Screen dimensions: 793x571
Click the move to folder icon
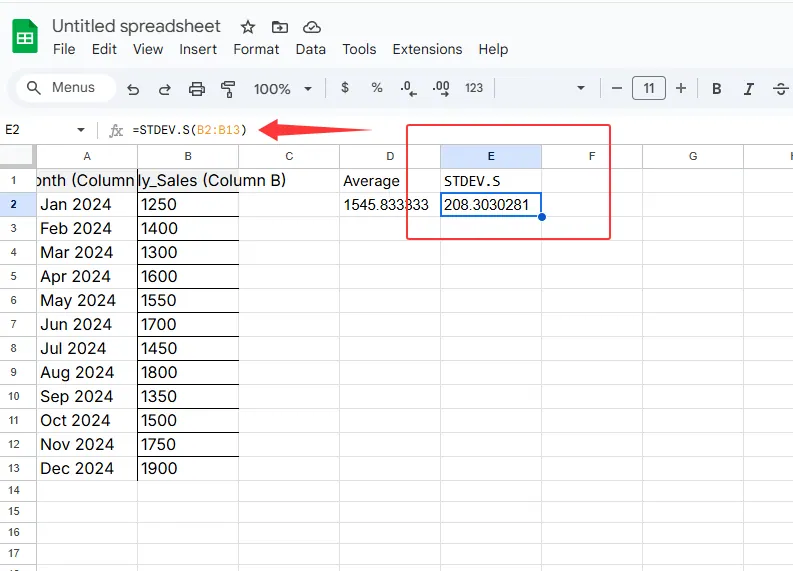tap(280, 27)
